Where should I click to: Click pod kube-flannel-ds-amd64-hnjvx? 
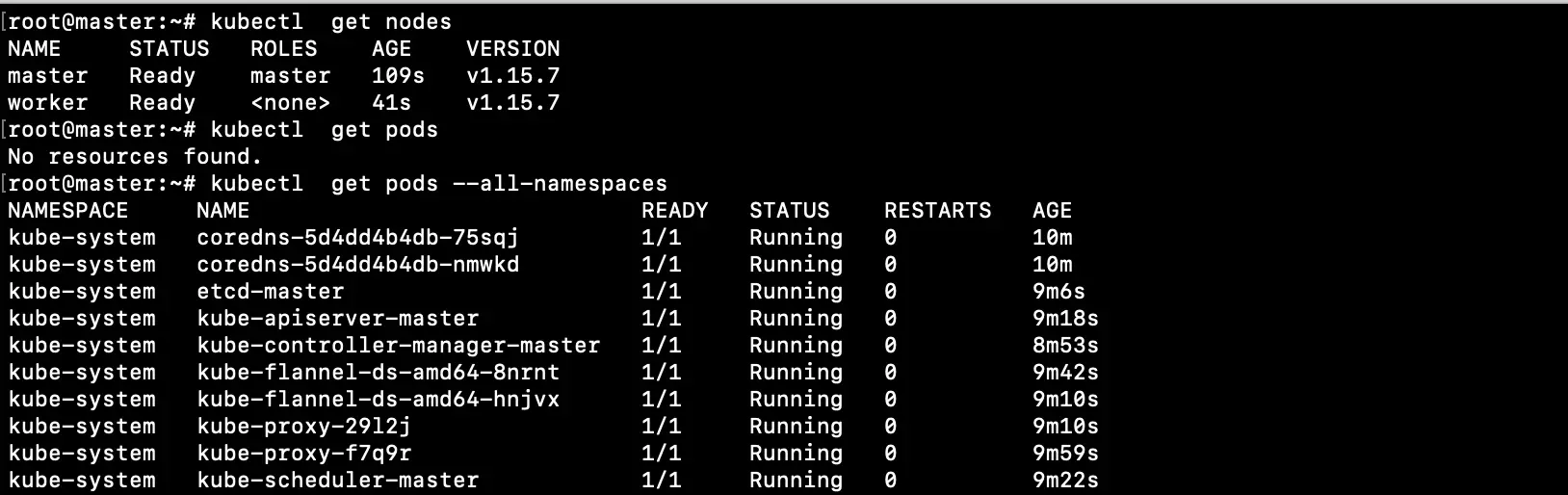coord(378,399)
